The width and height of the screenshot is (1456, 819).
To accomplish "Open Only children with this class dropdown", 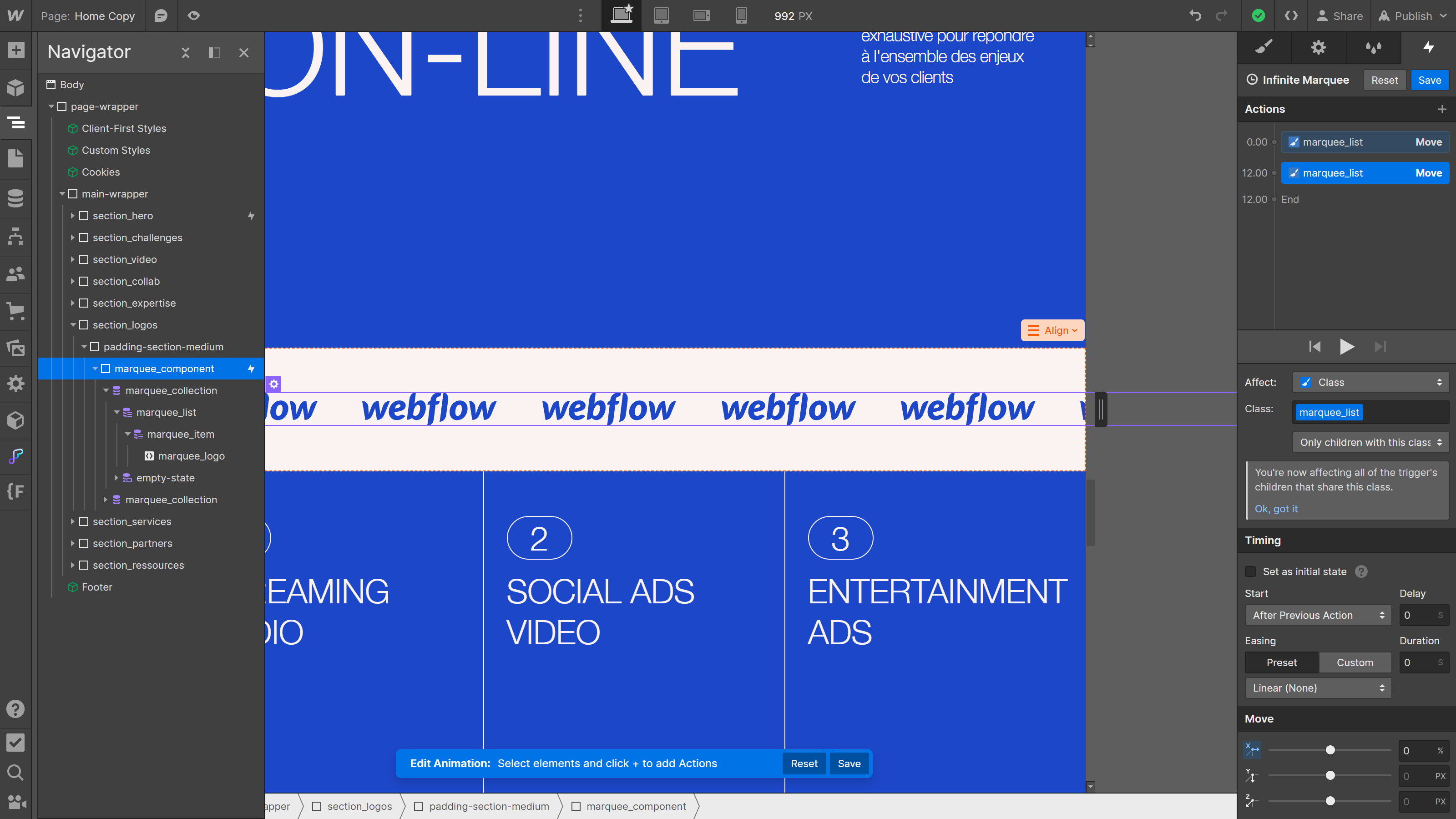I will [x=1371, y=442].
